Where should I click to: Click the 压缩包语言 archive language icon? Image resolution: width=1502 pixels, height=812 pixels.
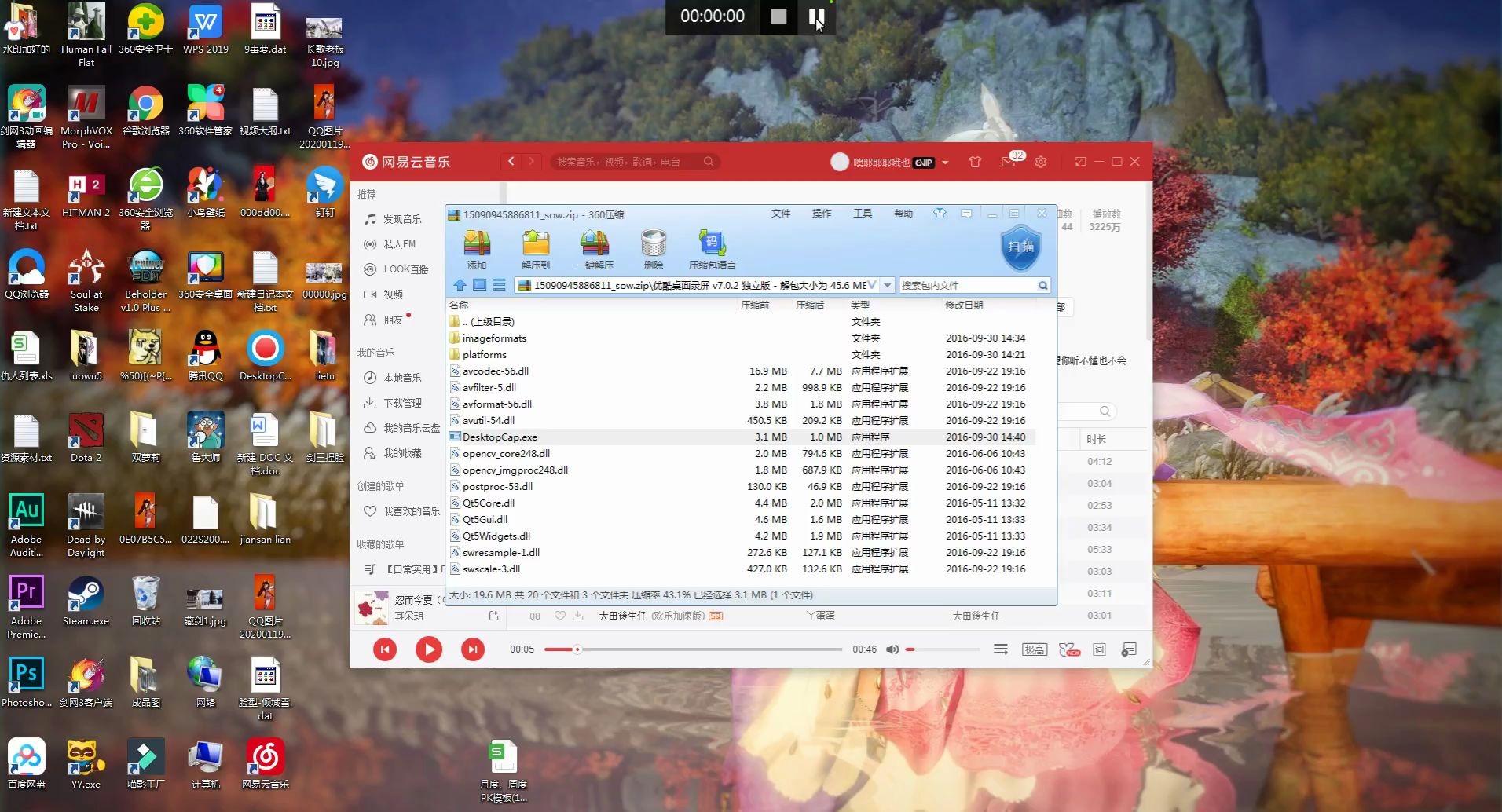(x=712, y=250)
